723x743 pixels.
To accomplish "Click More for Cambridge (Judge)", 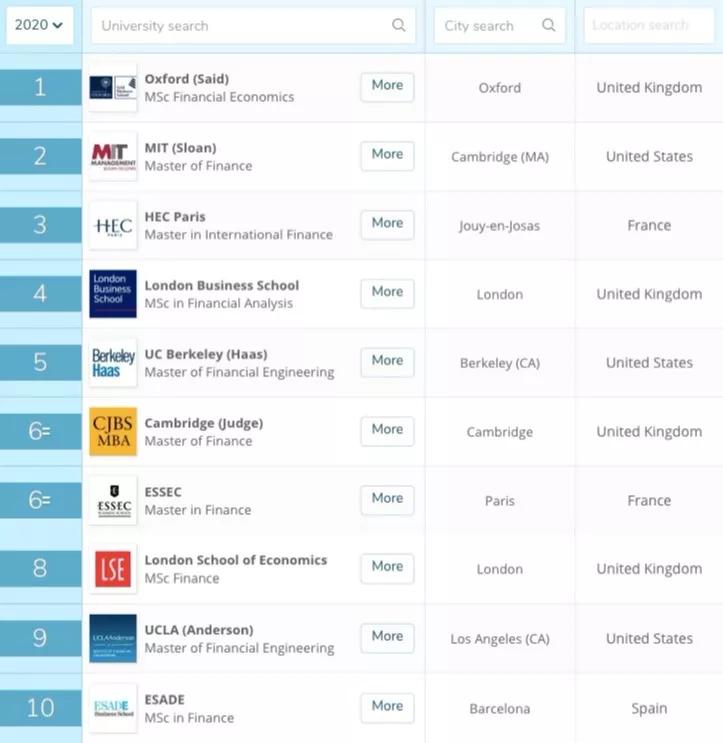I will tap(387, 431).
